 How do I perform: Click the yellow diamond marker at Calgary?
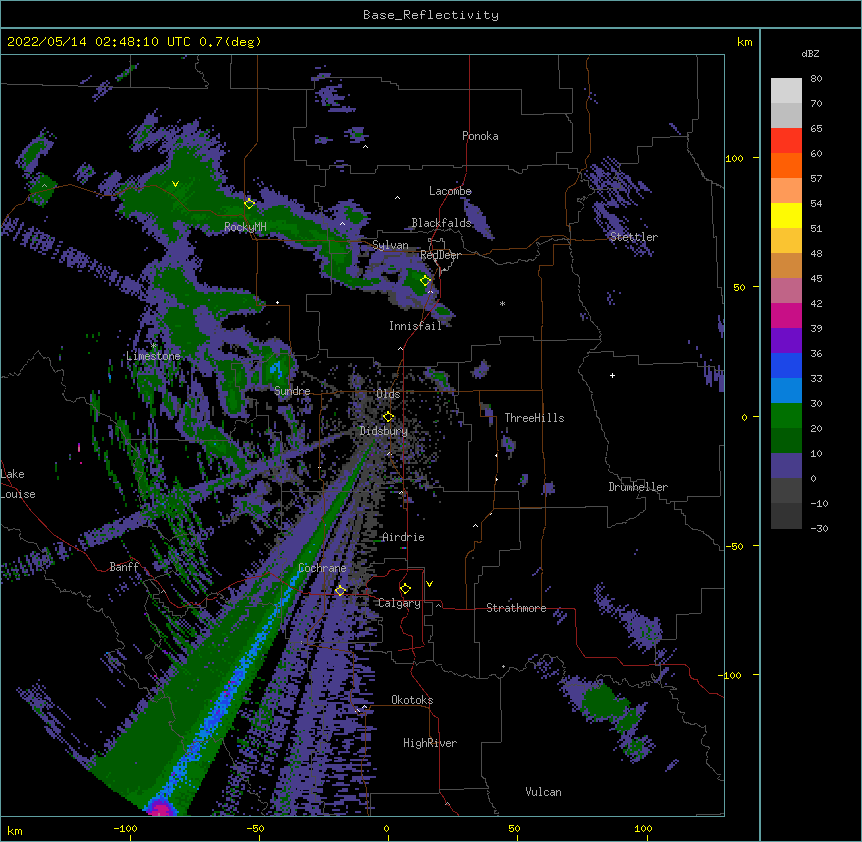click(405, 589)
